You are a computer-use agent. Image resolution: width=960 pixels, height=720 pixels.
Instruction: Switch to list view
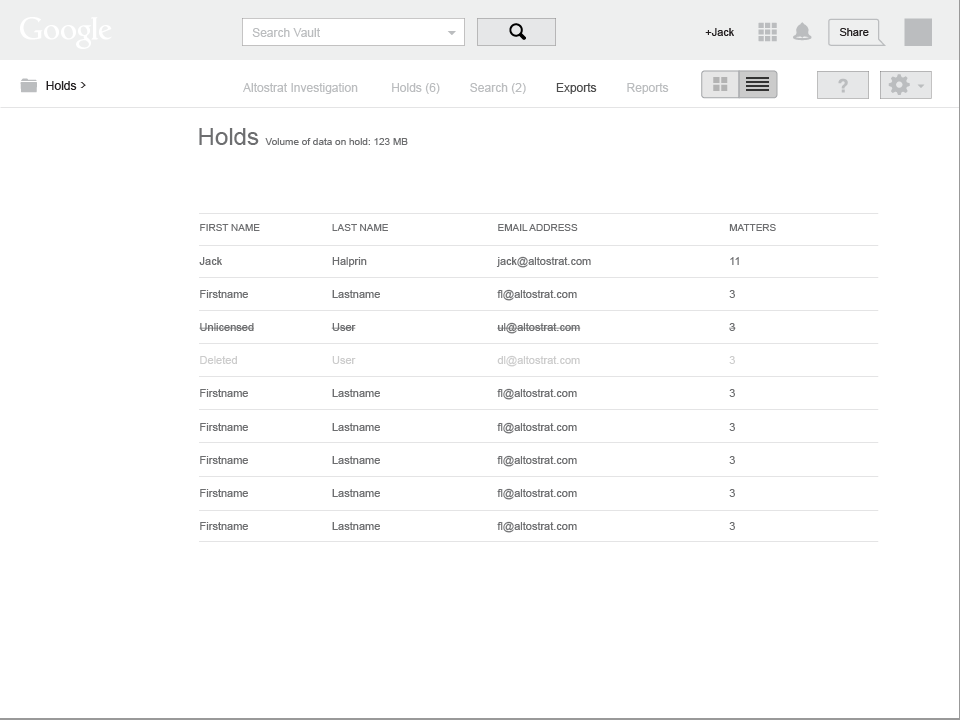pyautogui.click(x=758, y=84)
